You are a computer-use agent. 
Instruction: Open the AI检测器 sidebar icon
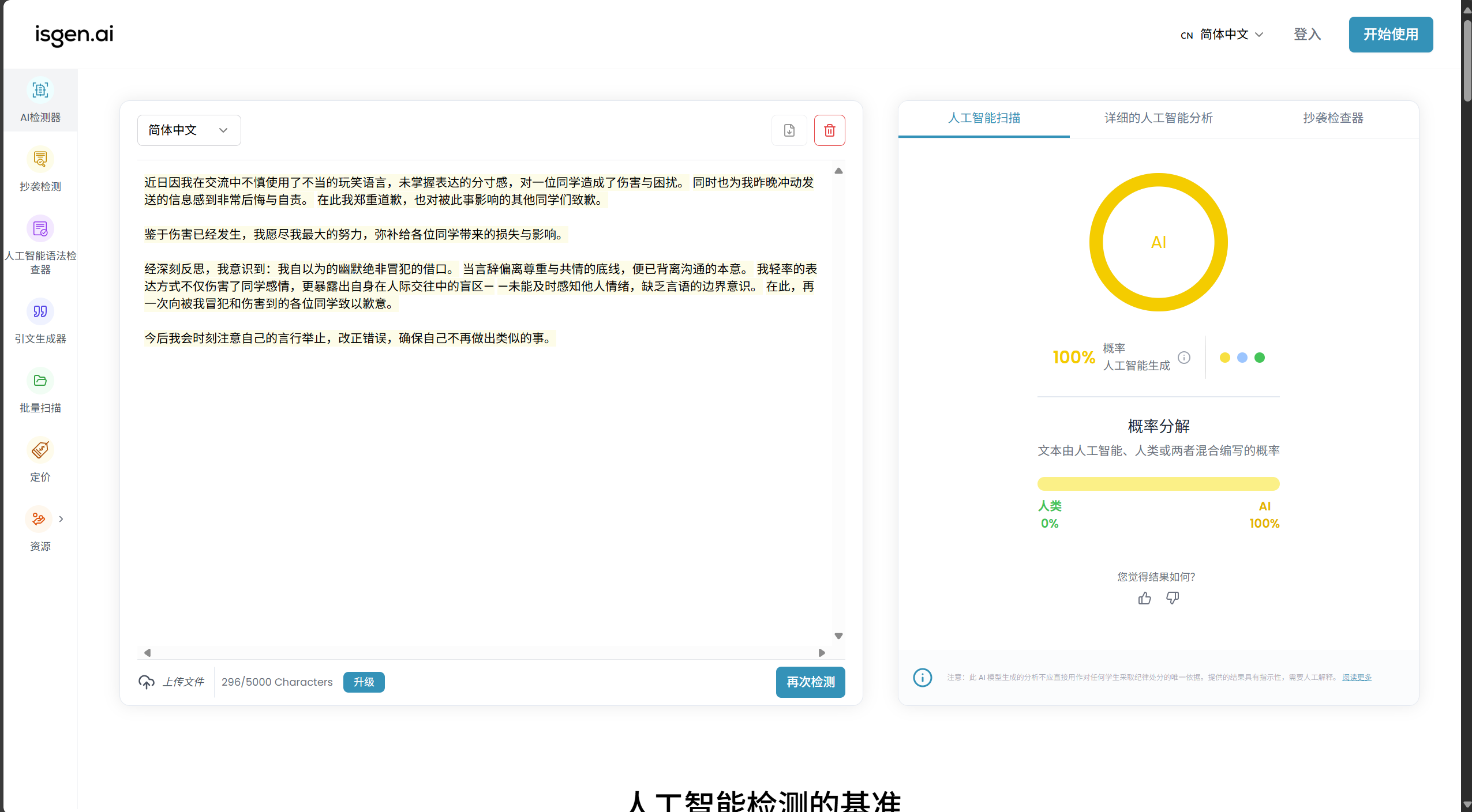point(40,91)
